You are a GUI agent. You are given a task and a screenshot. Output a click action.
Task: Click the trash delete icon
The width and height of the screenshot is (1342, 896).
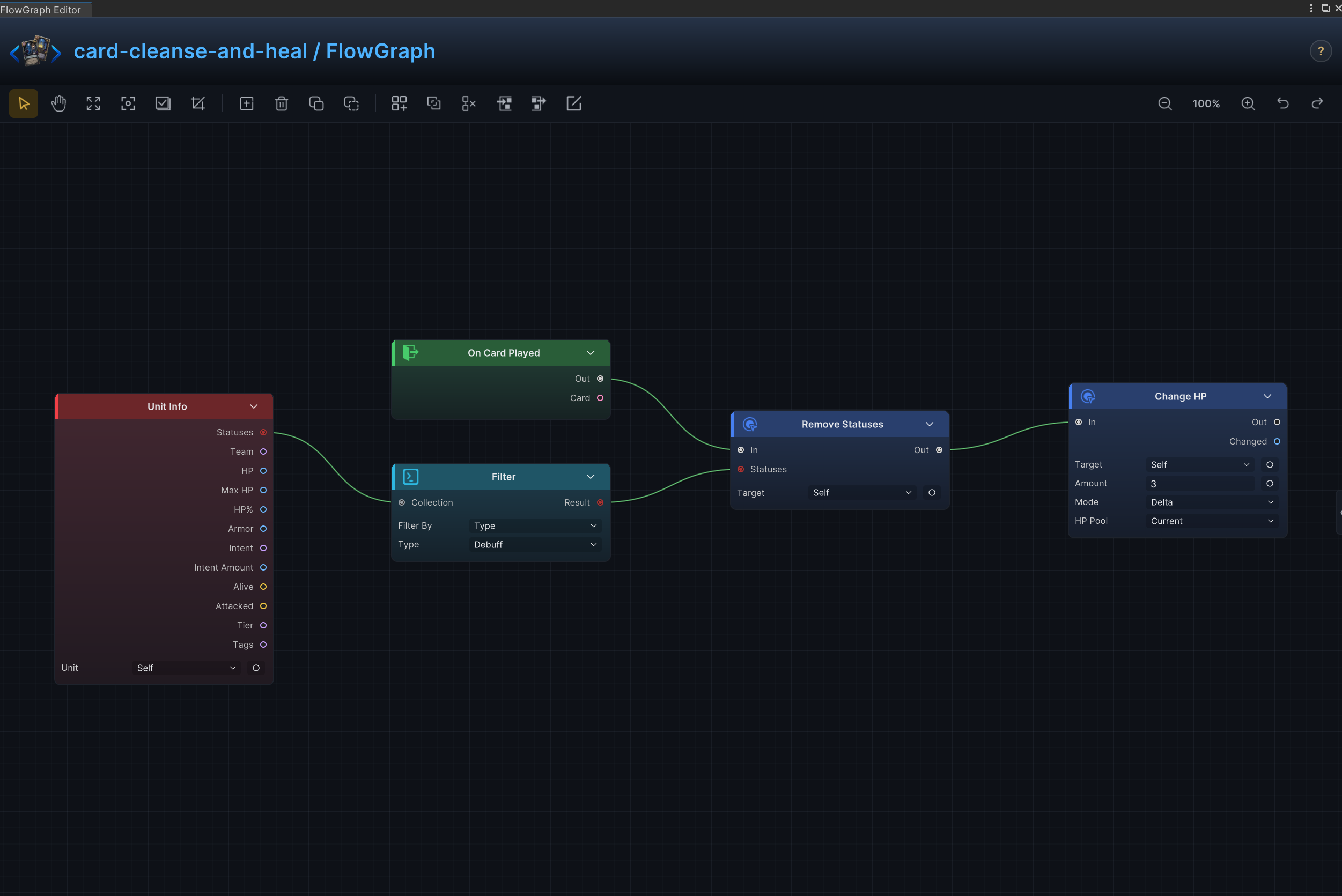[x=281, y=103]
